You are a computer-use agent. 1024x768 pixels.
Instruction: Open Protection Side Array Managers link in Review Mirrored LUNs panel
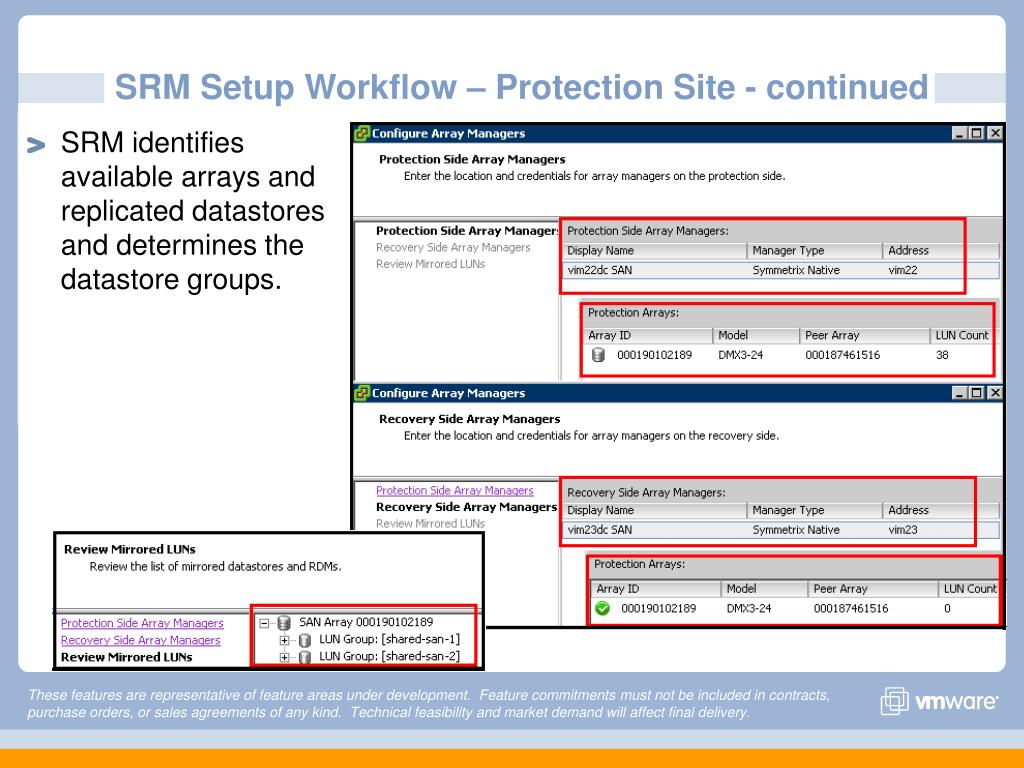coord(142,623)
